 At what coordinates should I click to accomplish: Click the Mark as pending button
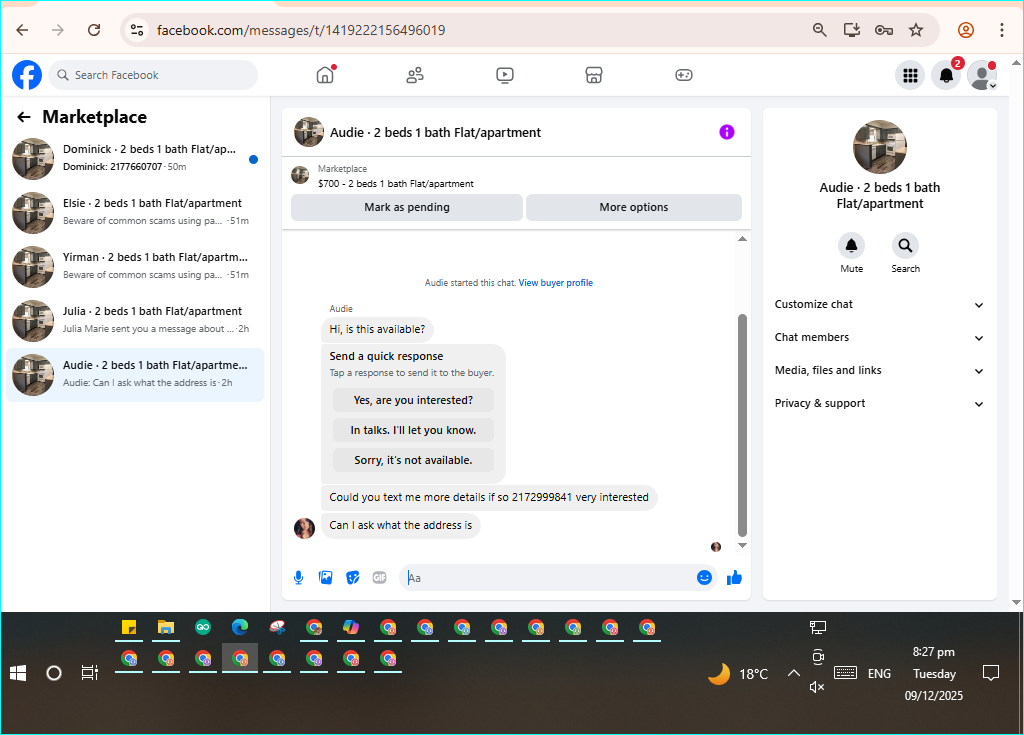[x=407, y=207]
